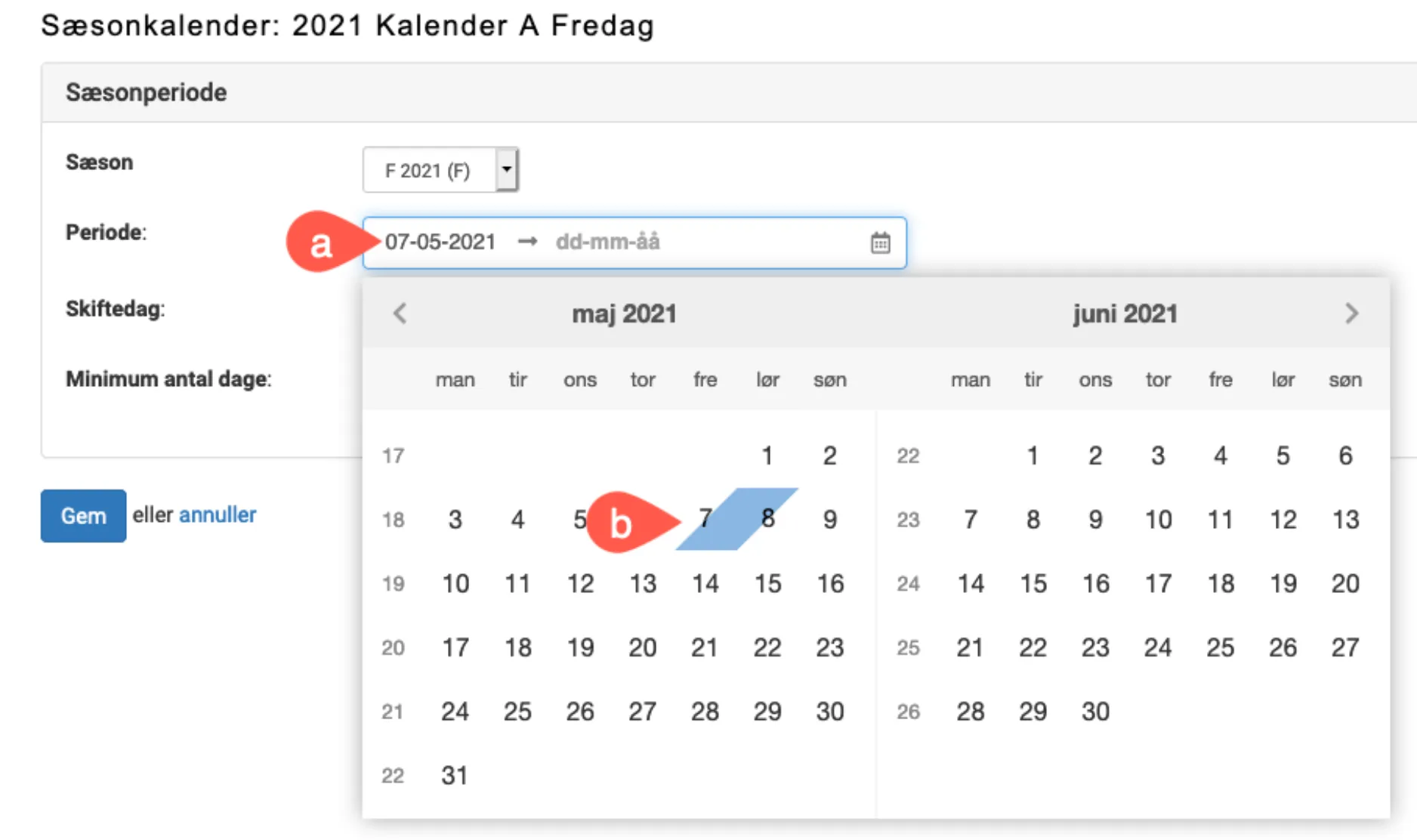Select 4 June 2021 in calendar
Viewport: 1417px width, 840px height.
(x=1220, y=456)
